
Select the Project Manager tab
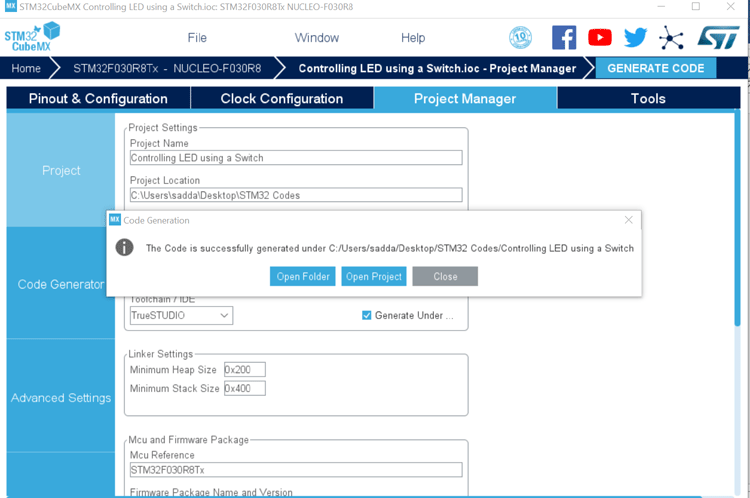pyautogui.click(x=465, y=99)
